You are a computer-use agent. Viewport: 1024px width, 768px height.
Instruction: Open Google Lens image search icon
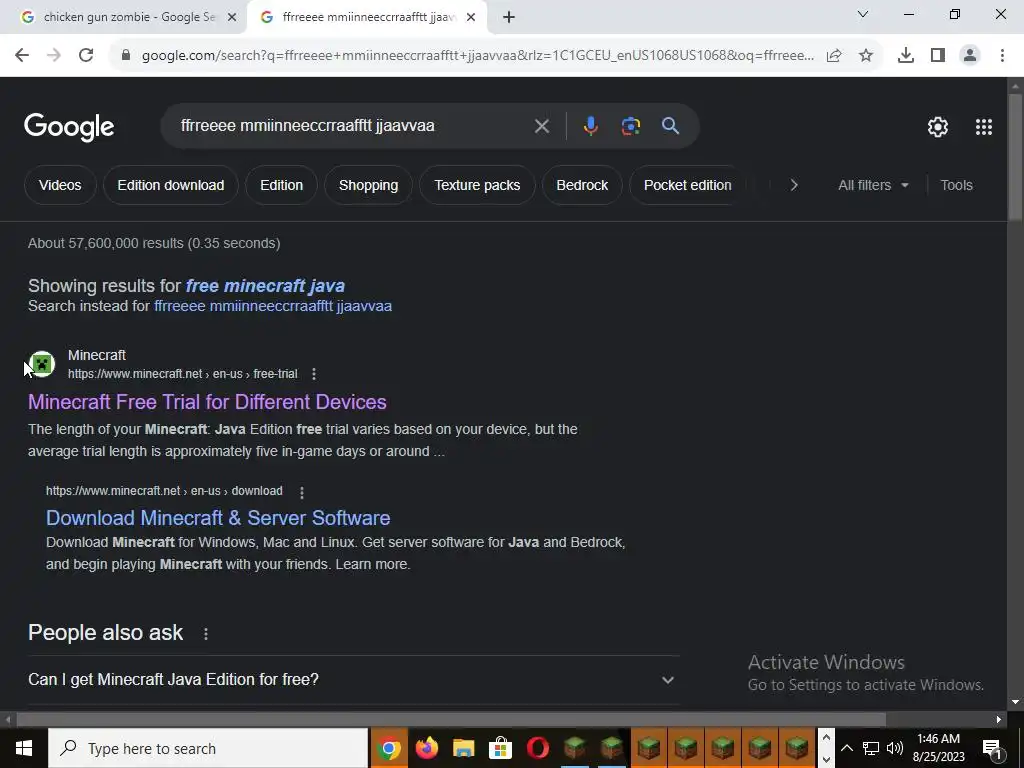[x=631, y=126]
